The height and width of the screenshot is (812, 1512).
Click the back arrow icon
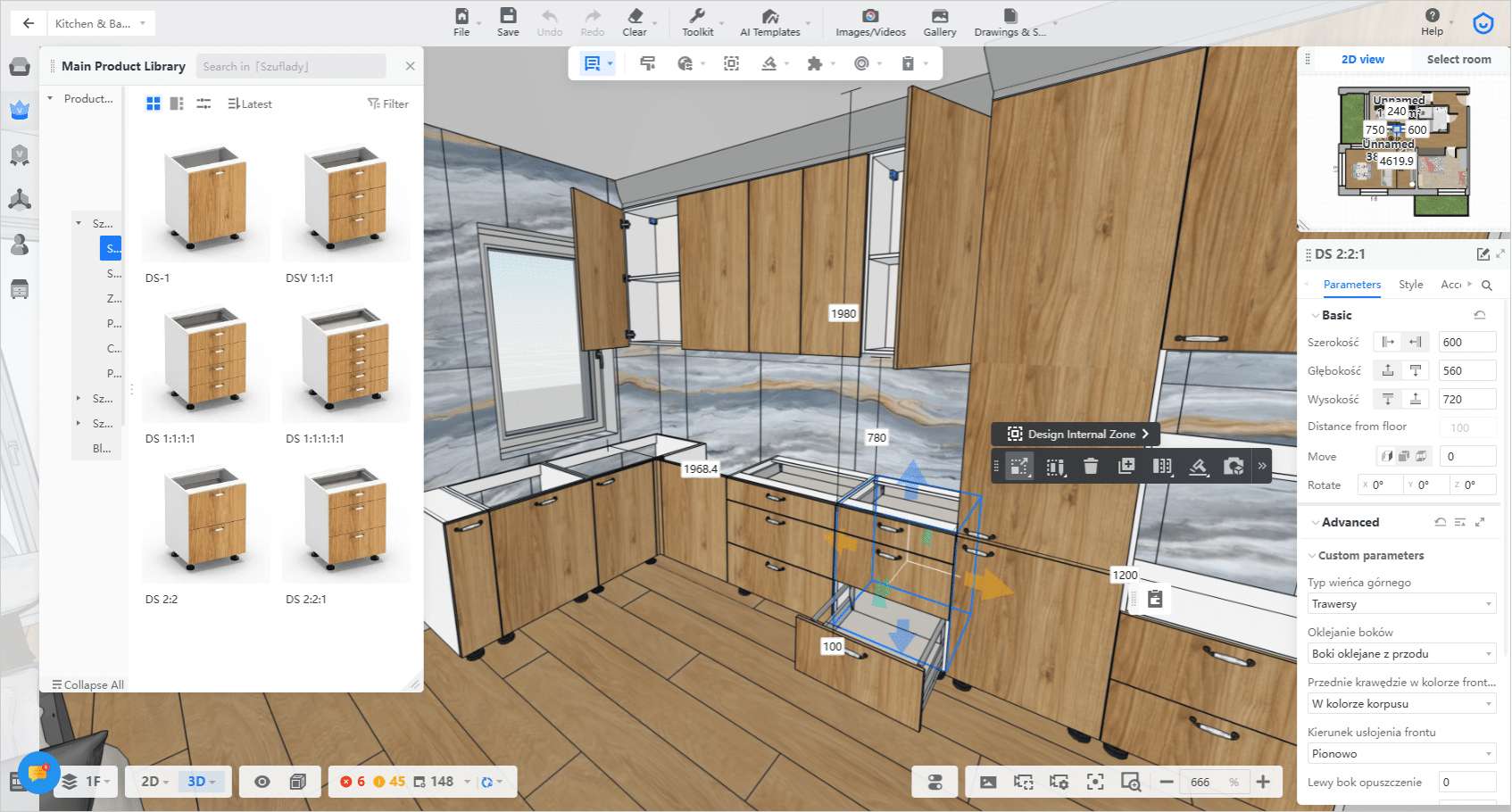(x=29, y=23)
